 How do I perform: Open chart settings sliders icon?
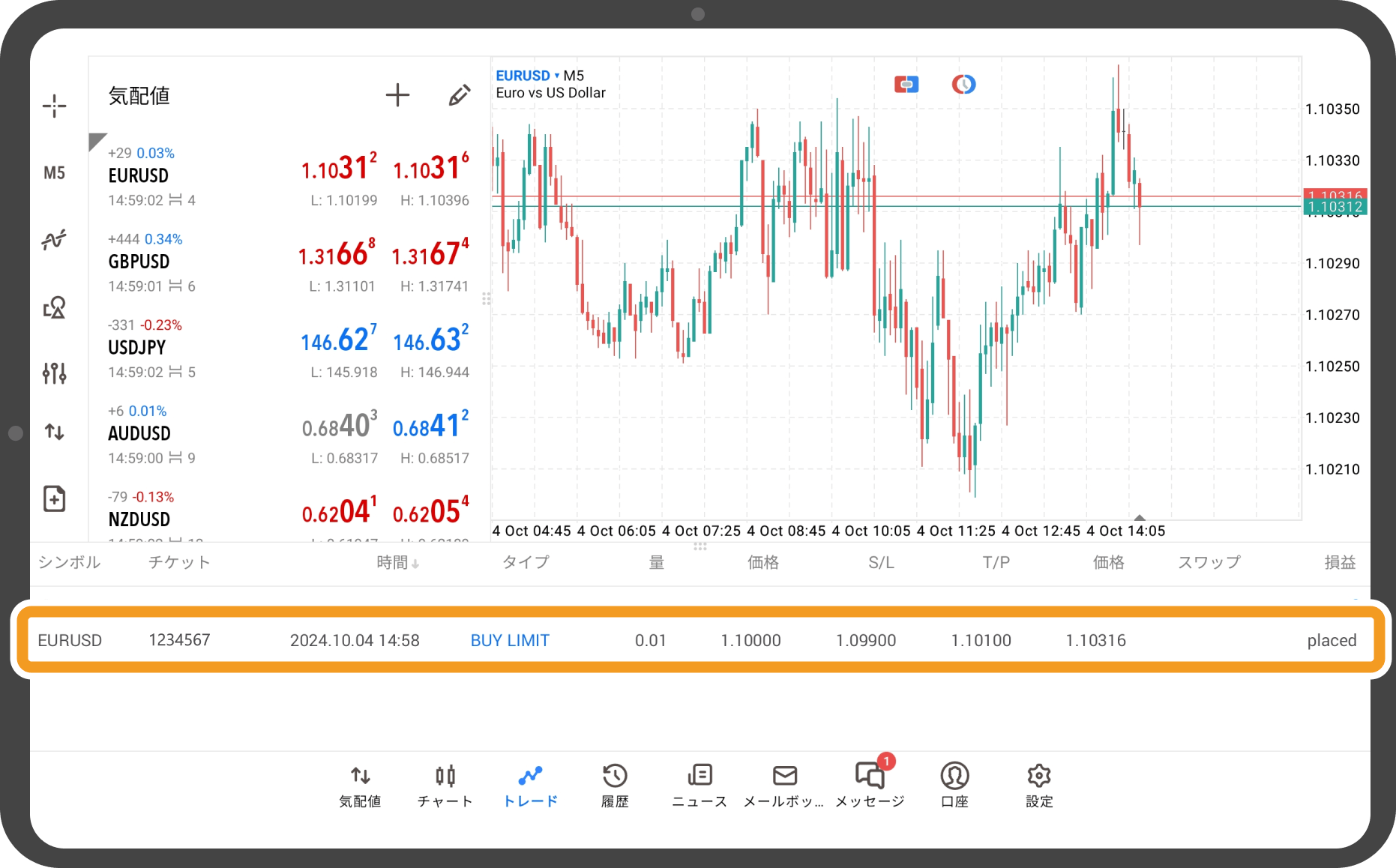coord(54,373)
